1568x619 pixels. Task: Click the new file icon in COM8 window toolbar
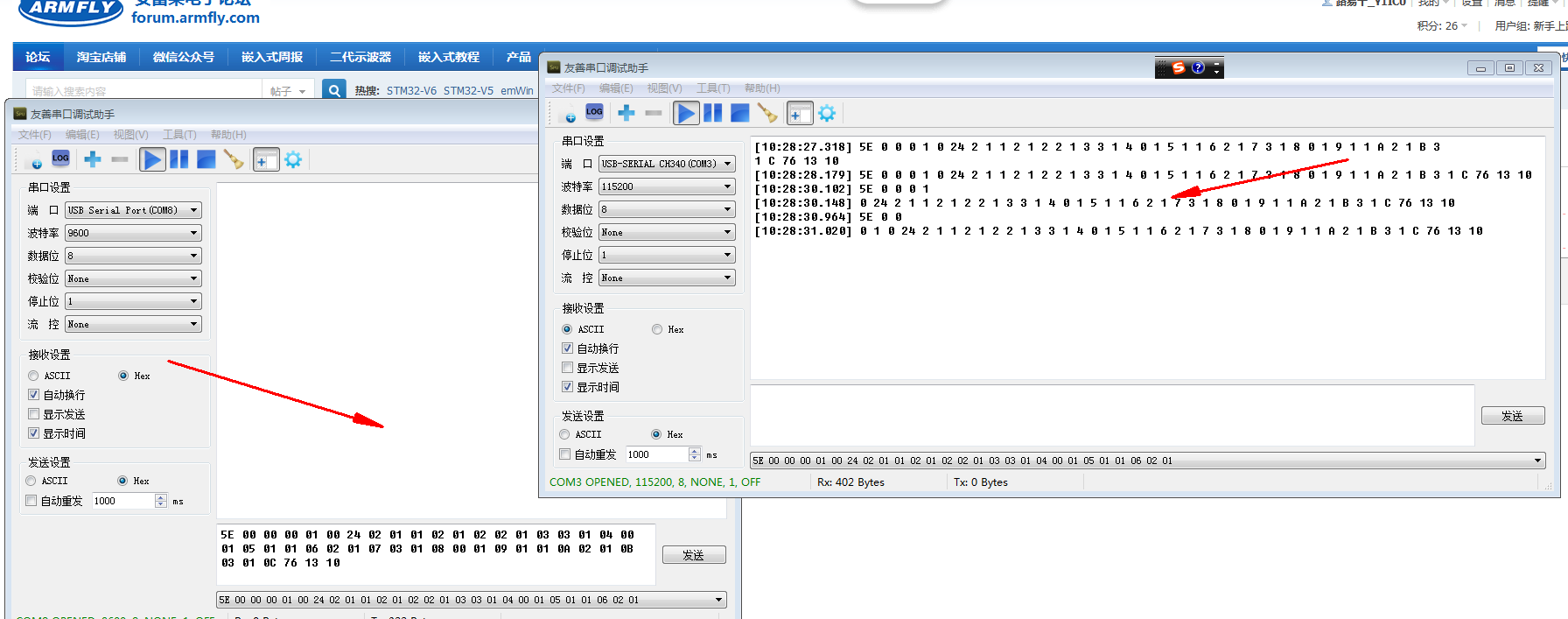point(35,160)
